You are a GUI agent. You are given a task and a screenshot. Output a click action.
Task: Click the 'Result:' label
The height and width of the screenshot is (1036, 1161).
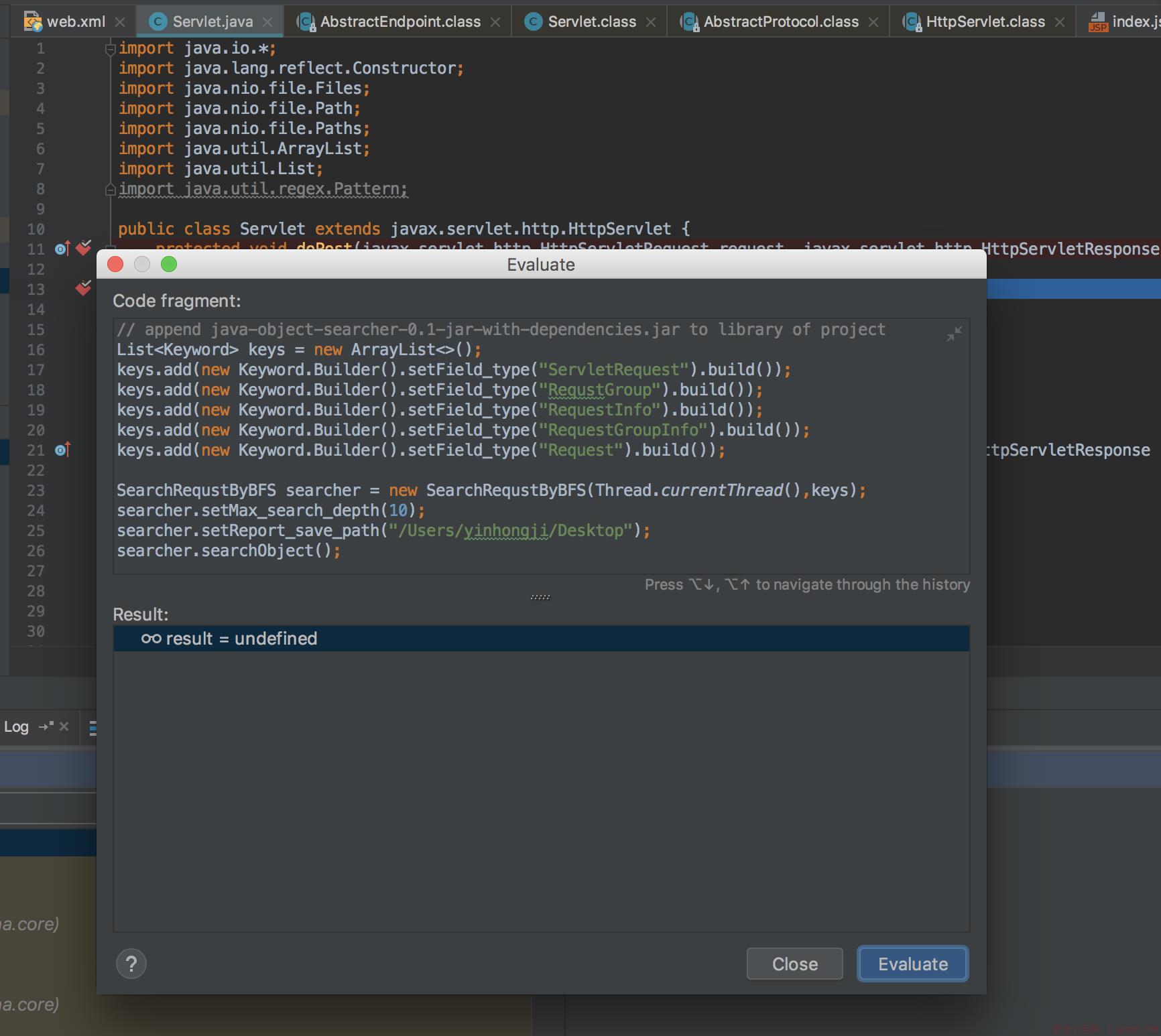click(x=141, y=614)
